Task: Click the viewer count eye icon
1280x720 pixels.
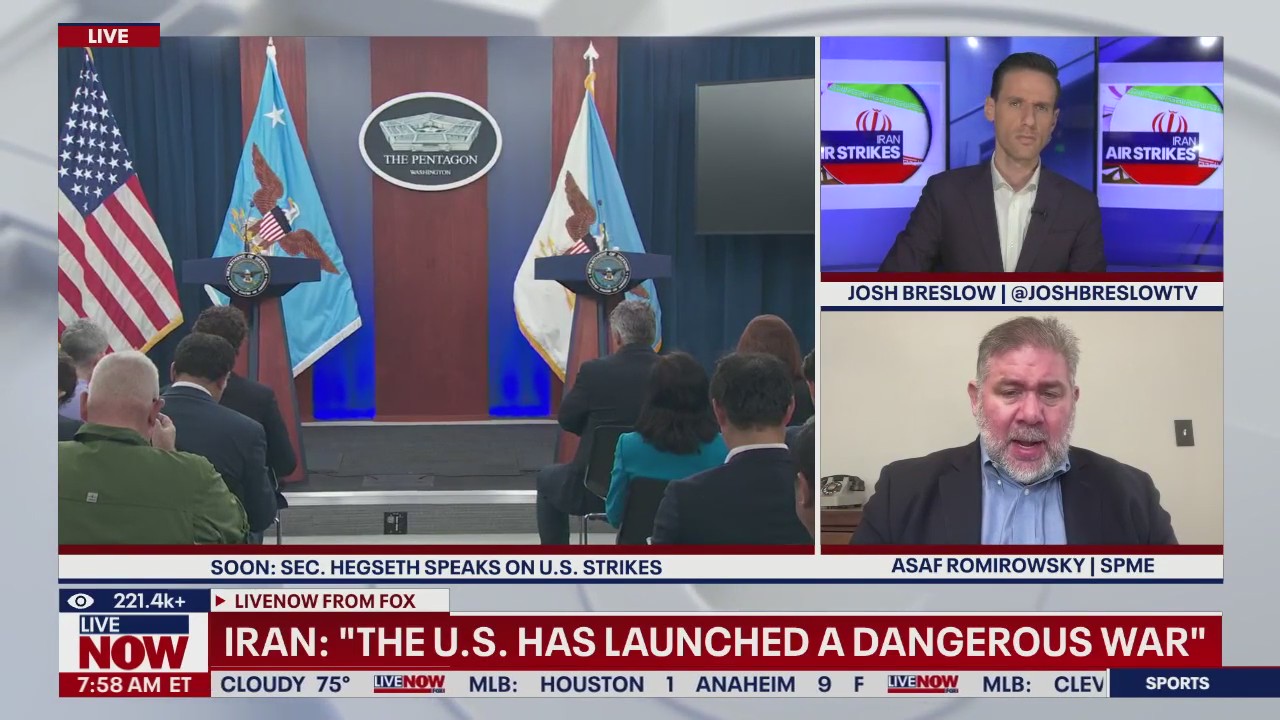Action: click(x=81, y=601)
